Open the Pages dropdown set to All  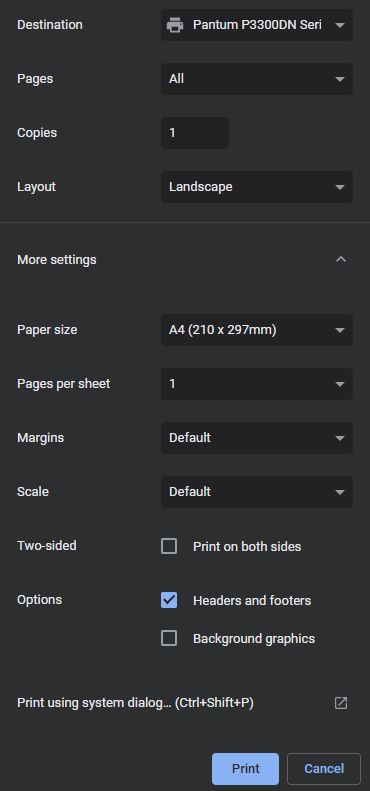pos(257,79)
